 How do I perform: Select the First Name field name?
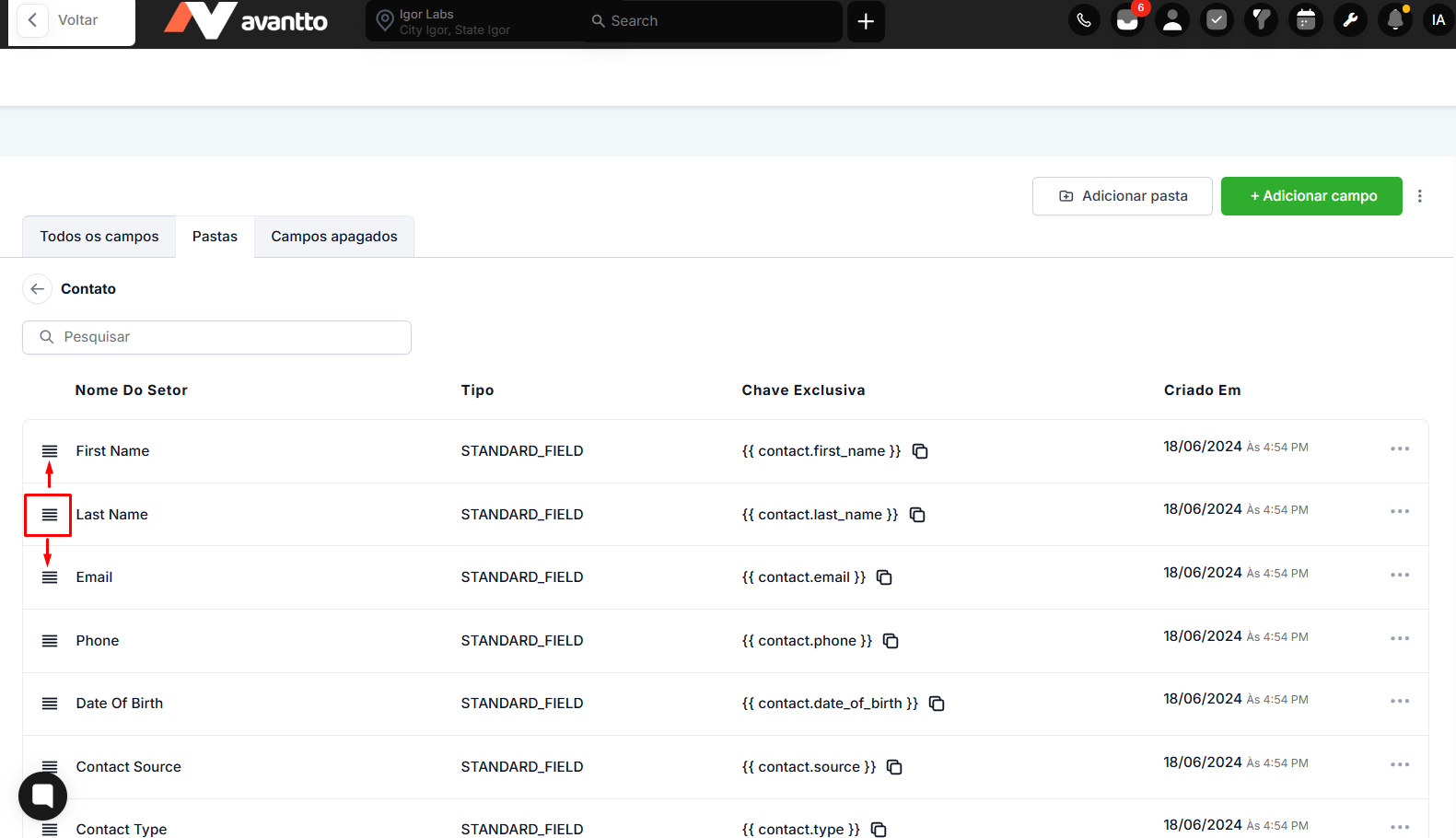click(112, 451)
